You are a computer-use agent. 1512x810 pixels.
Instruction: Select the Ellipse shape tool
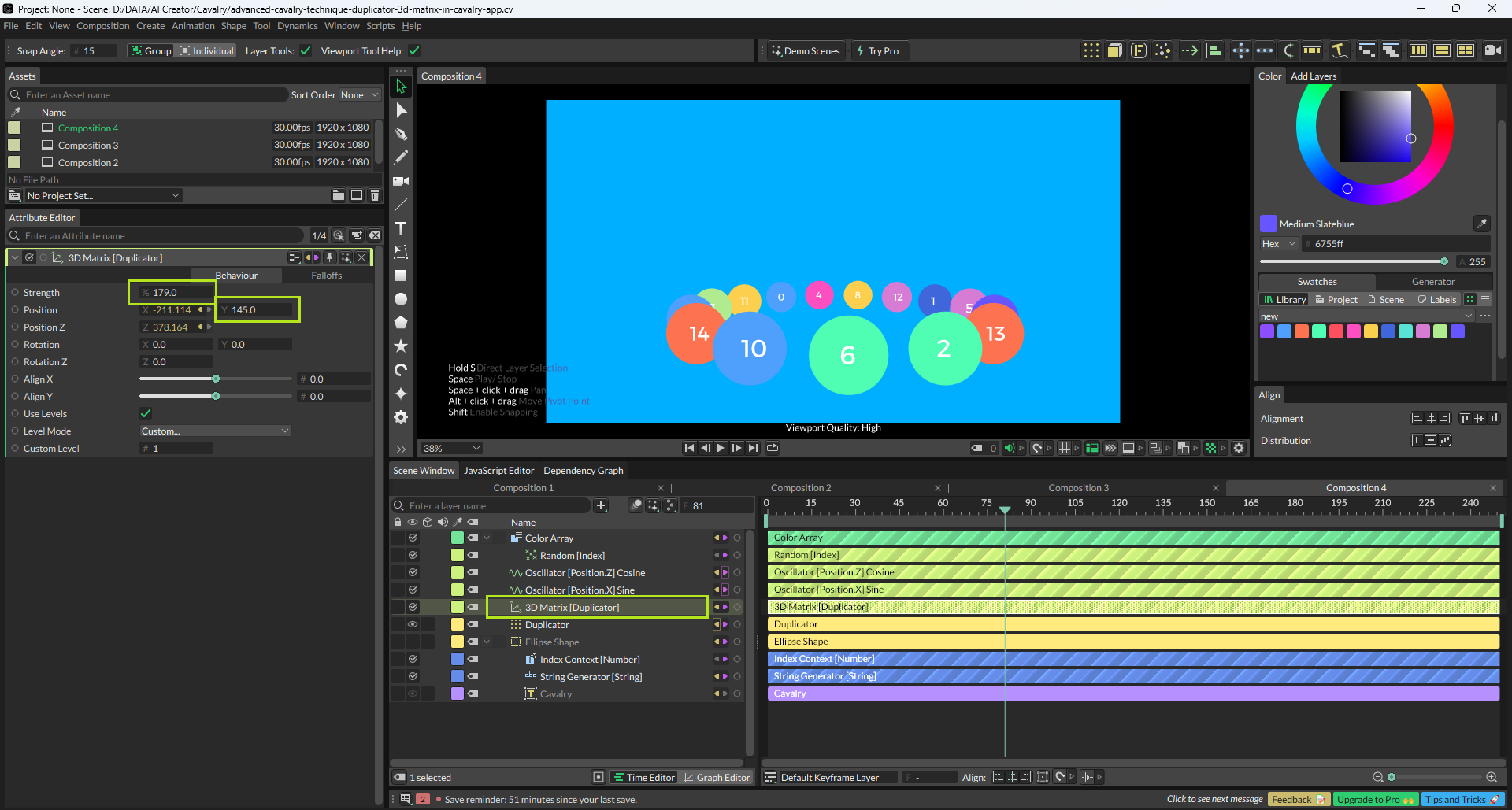click(x=401, y=299)
